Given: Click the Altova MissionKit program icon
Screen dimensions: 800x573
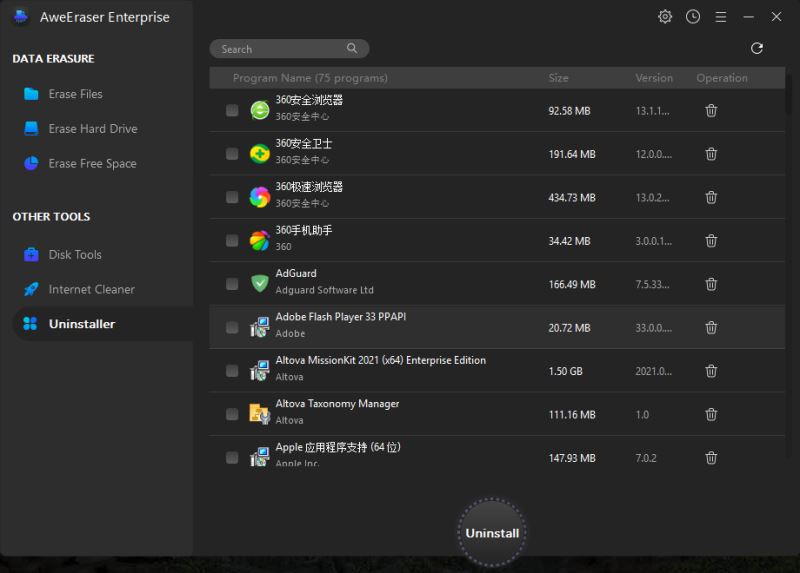Looking at the screenshot, I should (260, 370).
